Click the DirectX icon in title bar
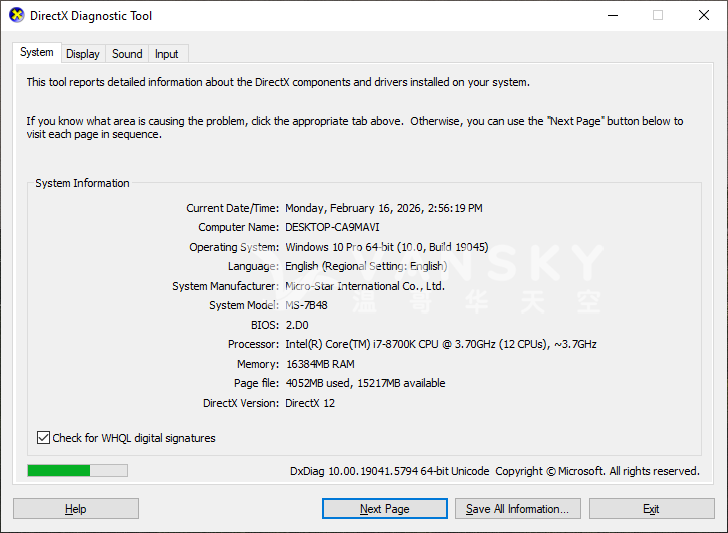Image resolution: width=728 pixels, height=533 pixels. (15, 16)
